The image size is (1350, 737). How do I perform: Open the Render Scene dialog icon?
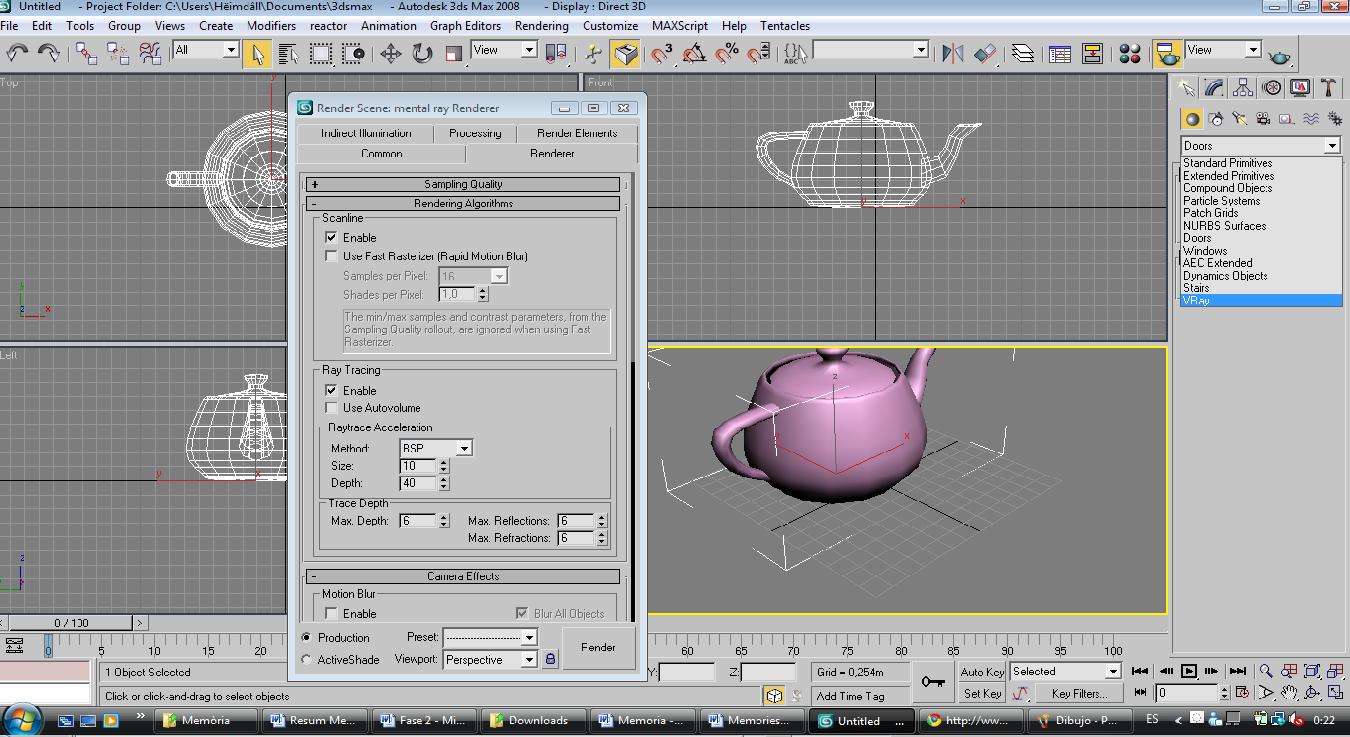click(x=1167, y=53)
